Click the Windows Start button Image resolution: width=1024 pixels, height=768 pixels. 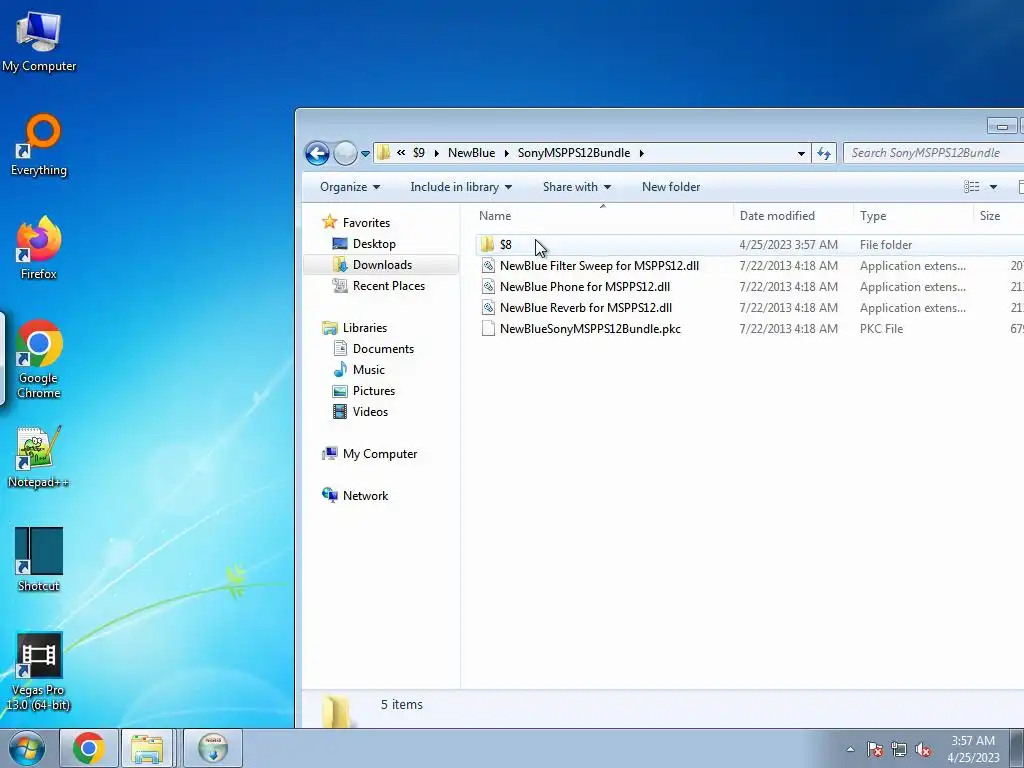point(26,748)
